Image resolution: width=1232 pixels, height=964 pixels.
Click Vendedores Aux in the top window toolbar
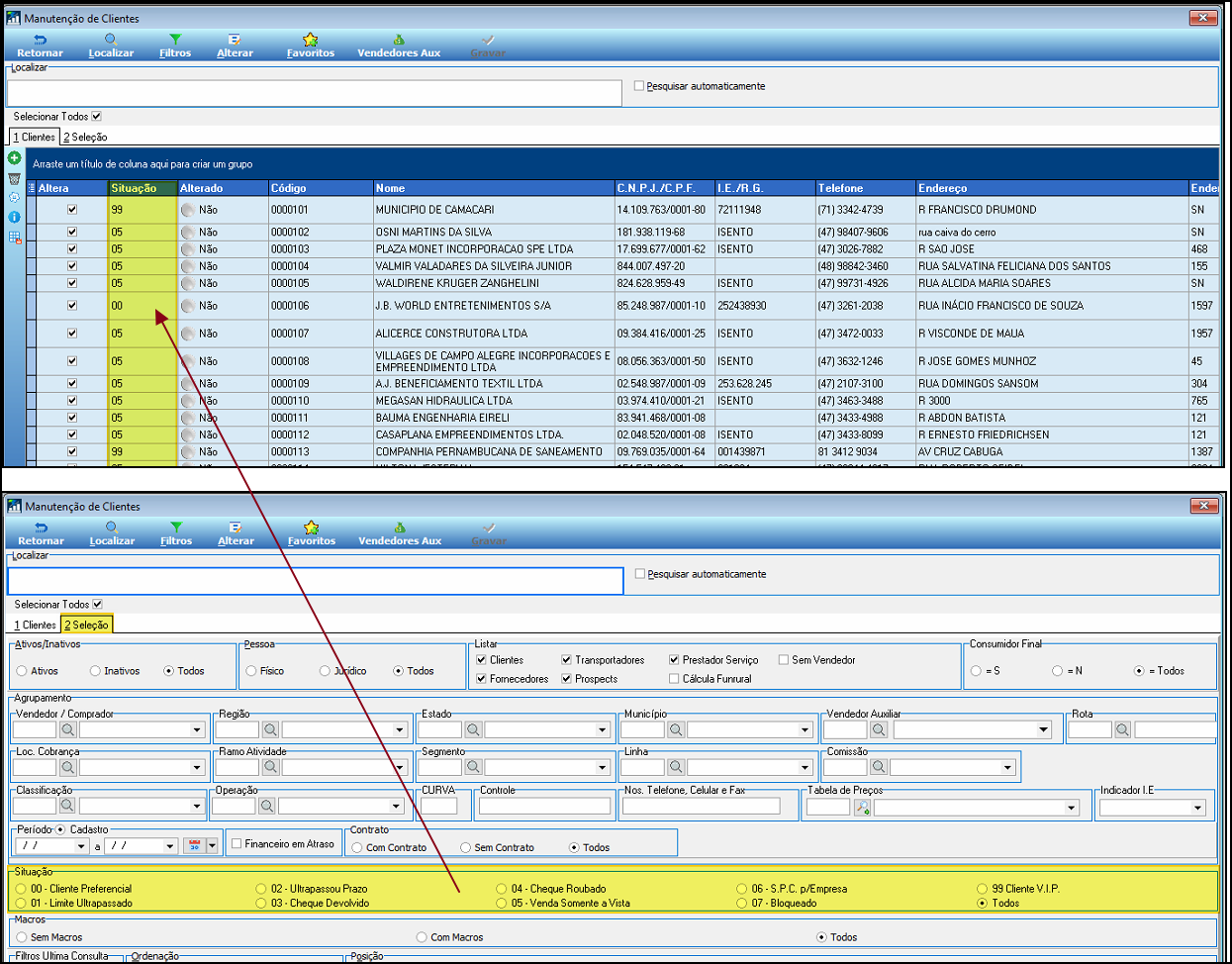[399, 46]
